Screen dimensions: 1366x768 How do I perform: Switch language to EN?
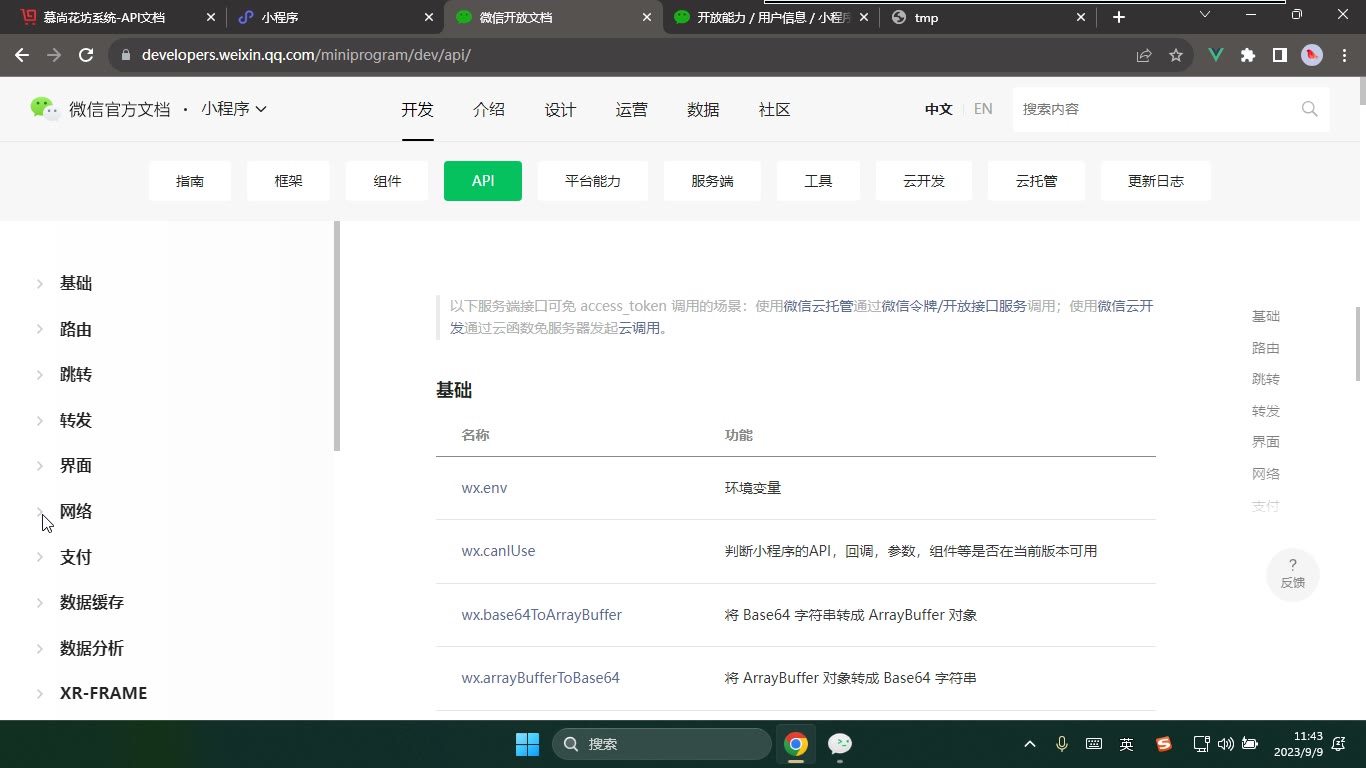(x=983, y=109)
